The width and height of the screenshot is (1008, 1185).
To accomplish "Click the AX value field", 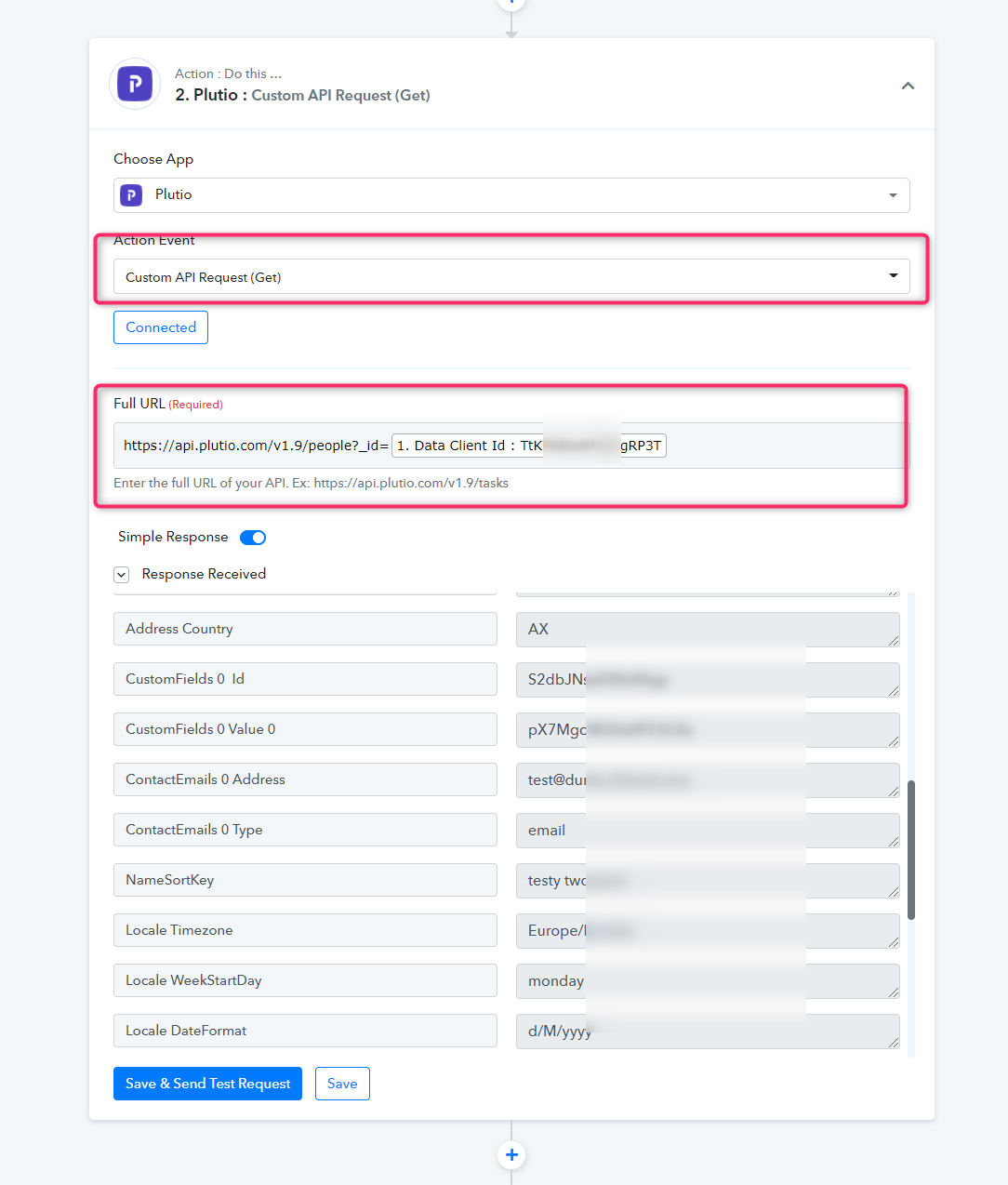I will [708, 630].
